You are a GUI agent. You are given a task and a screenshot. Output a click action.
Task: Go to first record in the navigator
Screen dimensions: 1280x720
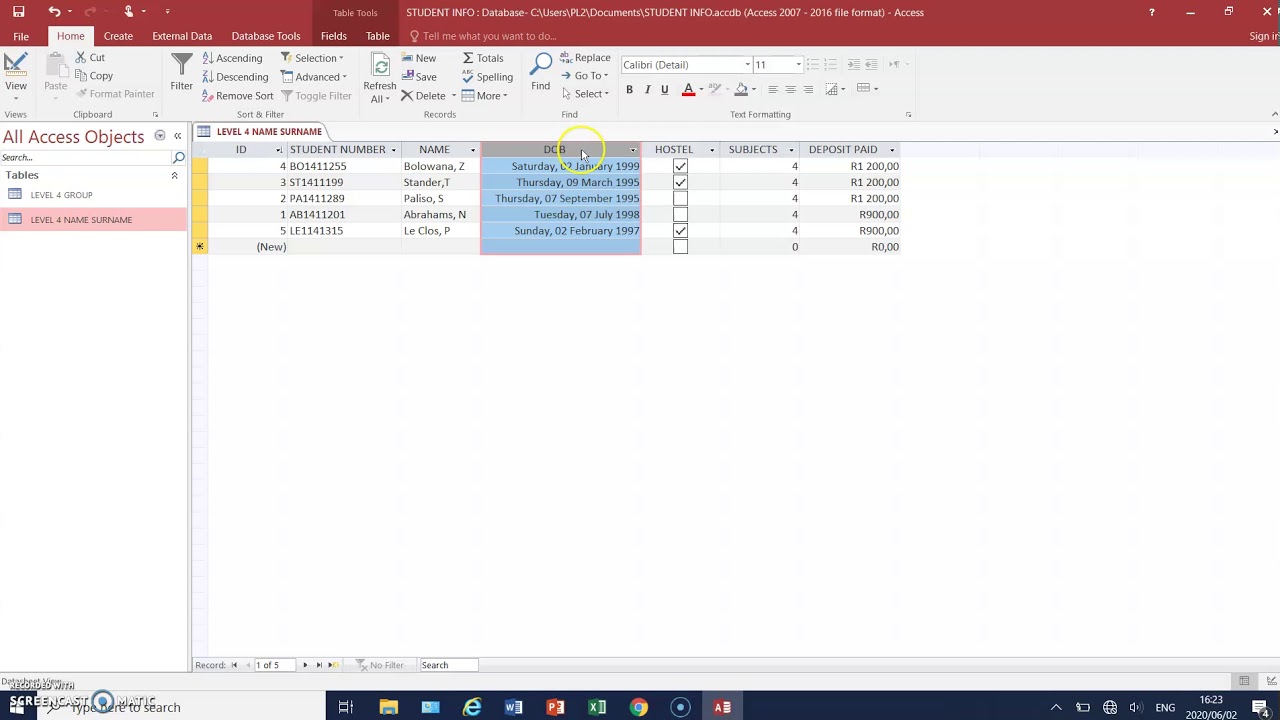(x=234, y=665)
